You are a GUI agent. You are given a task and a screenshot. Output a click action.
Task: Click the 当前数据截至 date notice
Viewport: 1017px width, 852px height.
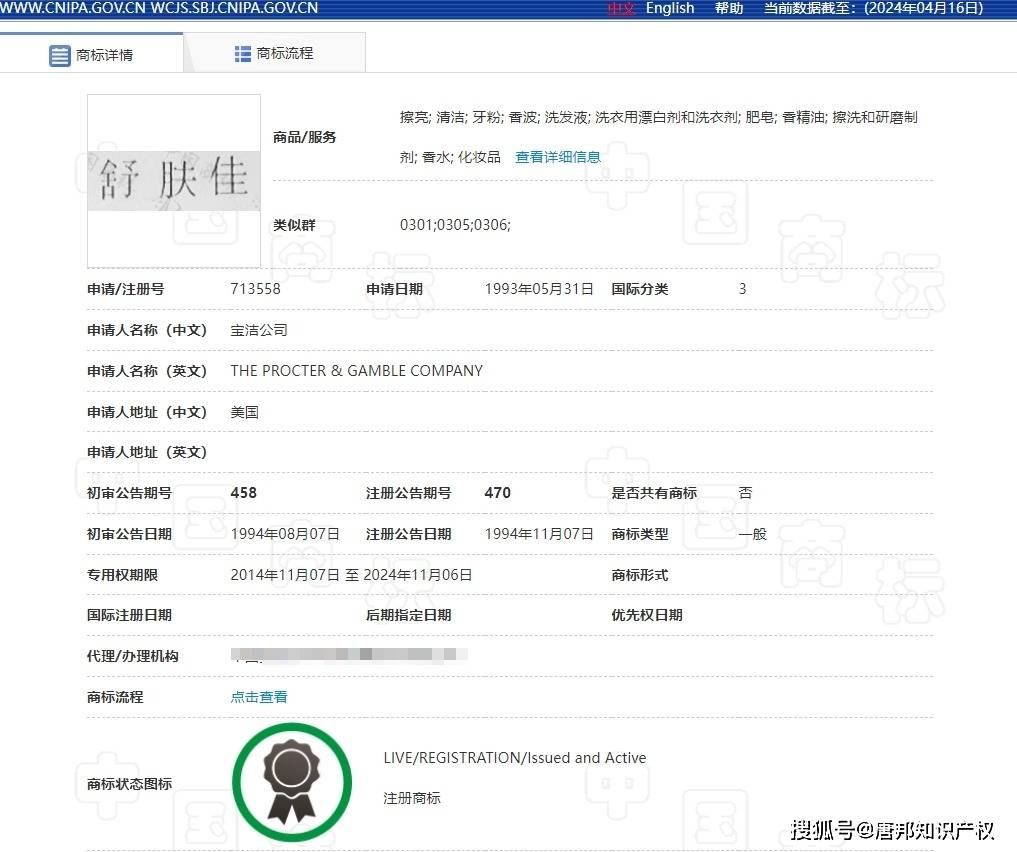pyautogui.click(x=874, y=8)
